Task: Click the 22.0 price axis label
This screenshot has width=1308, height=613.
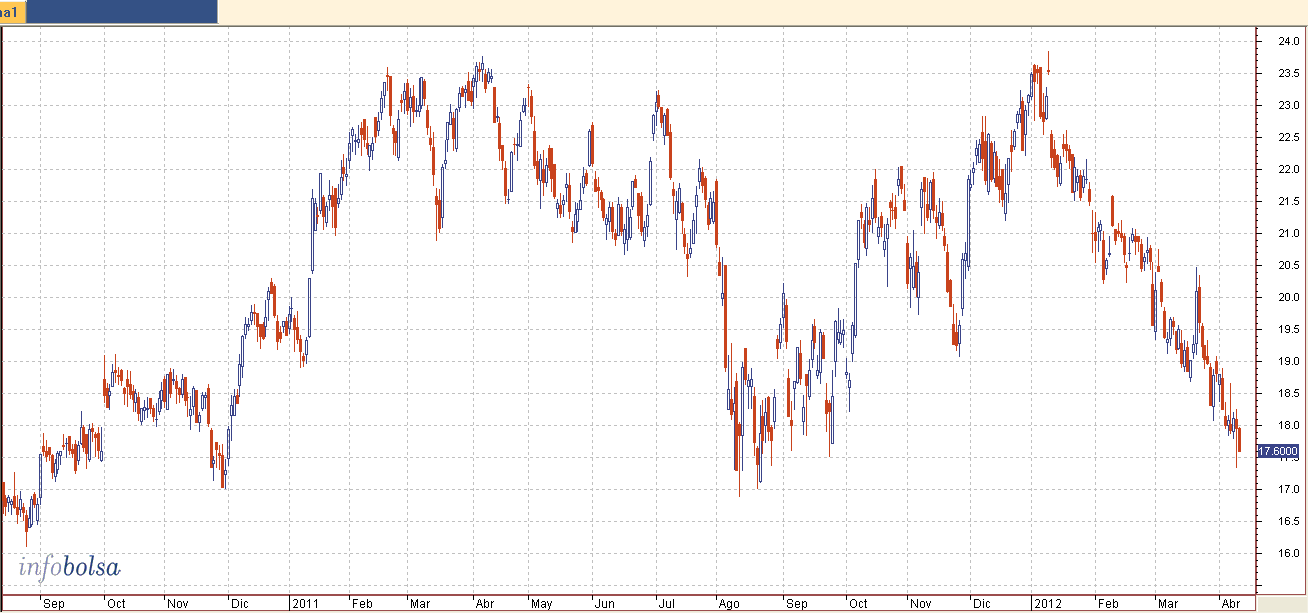Action: pos(1288,169)
